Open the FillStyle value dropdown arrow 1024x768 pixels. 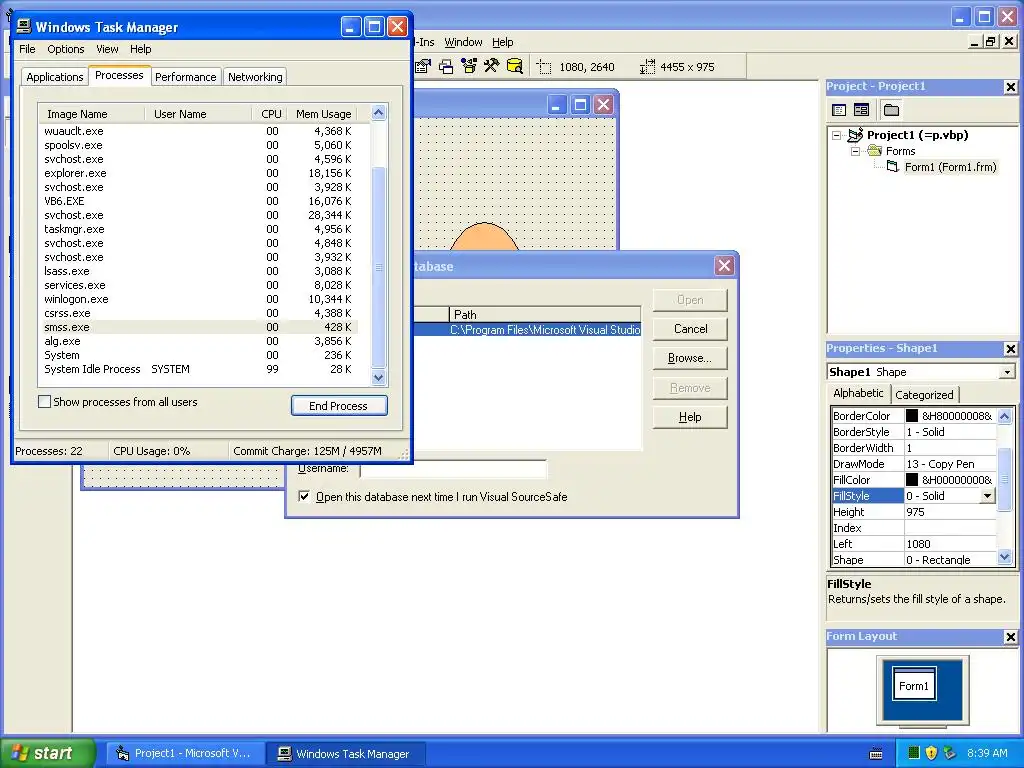(987, 496)
